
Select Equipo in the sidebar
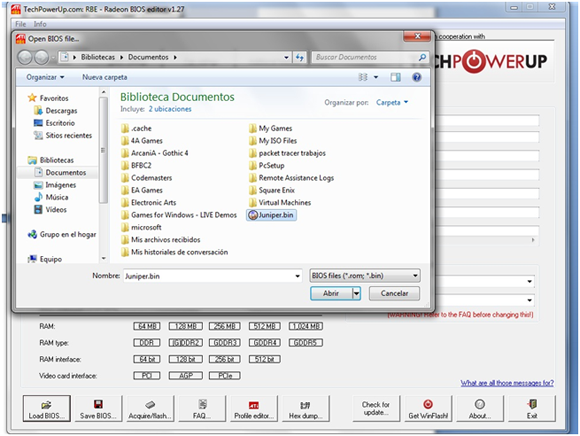(45, 259)
